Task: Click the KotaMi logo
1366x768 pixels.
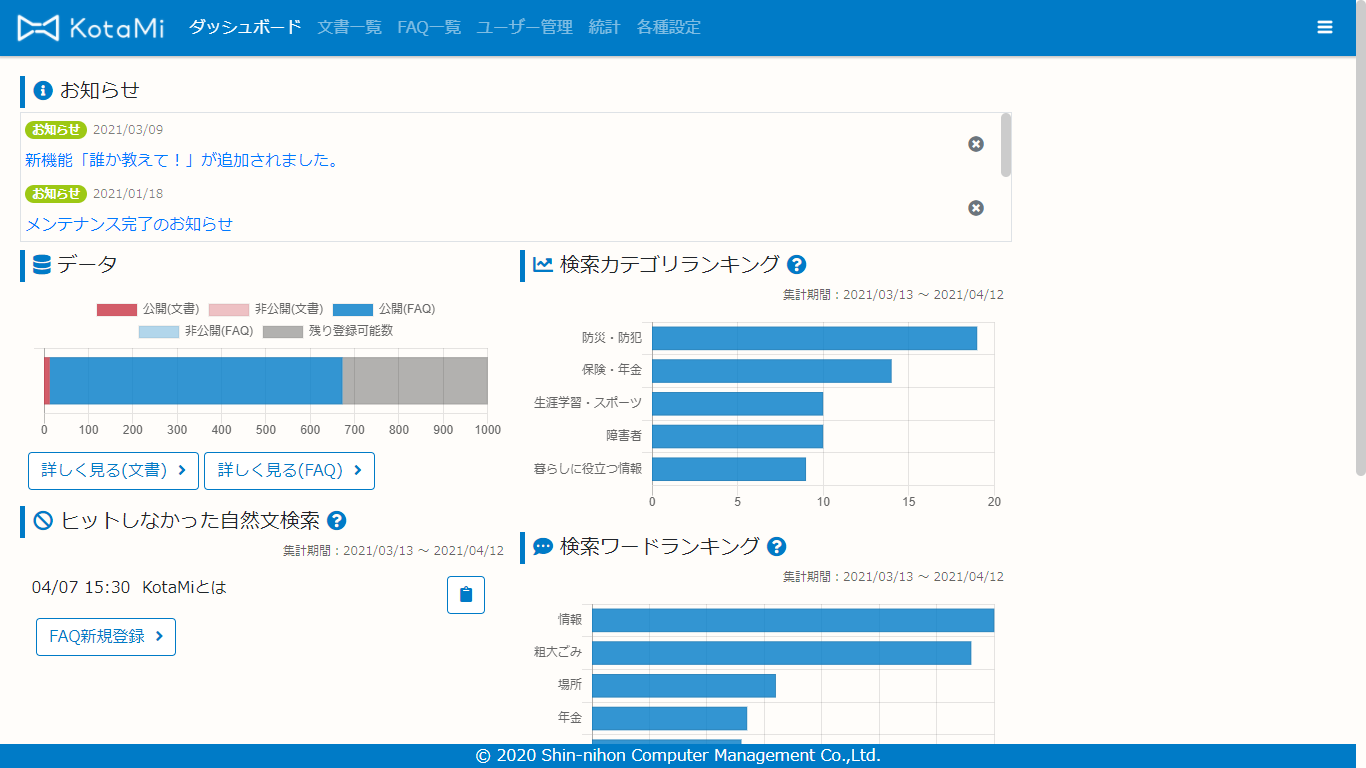Action: [91, 28]
